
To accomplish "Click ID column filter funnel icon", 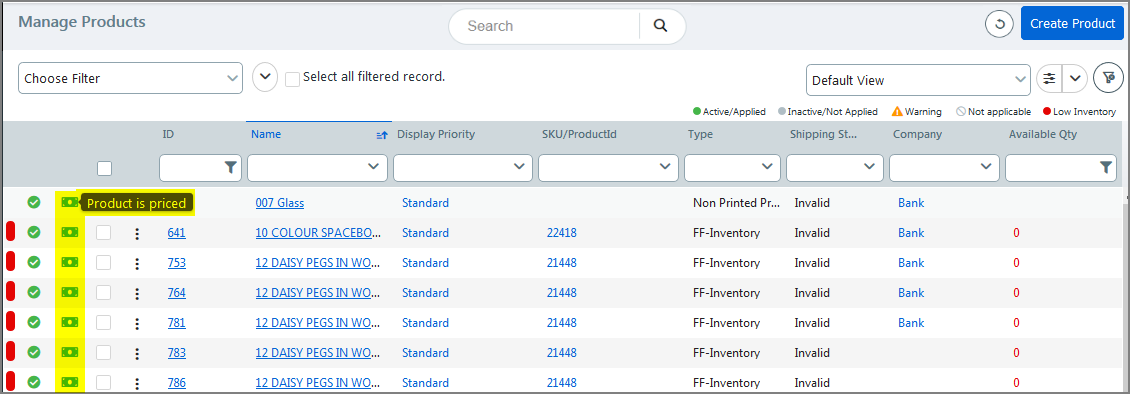I will coord(230,167).
